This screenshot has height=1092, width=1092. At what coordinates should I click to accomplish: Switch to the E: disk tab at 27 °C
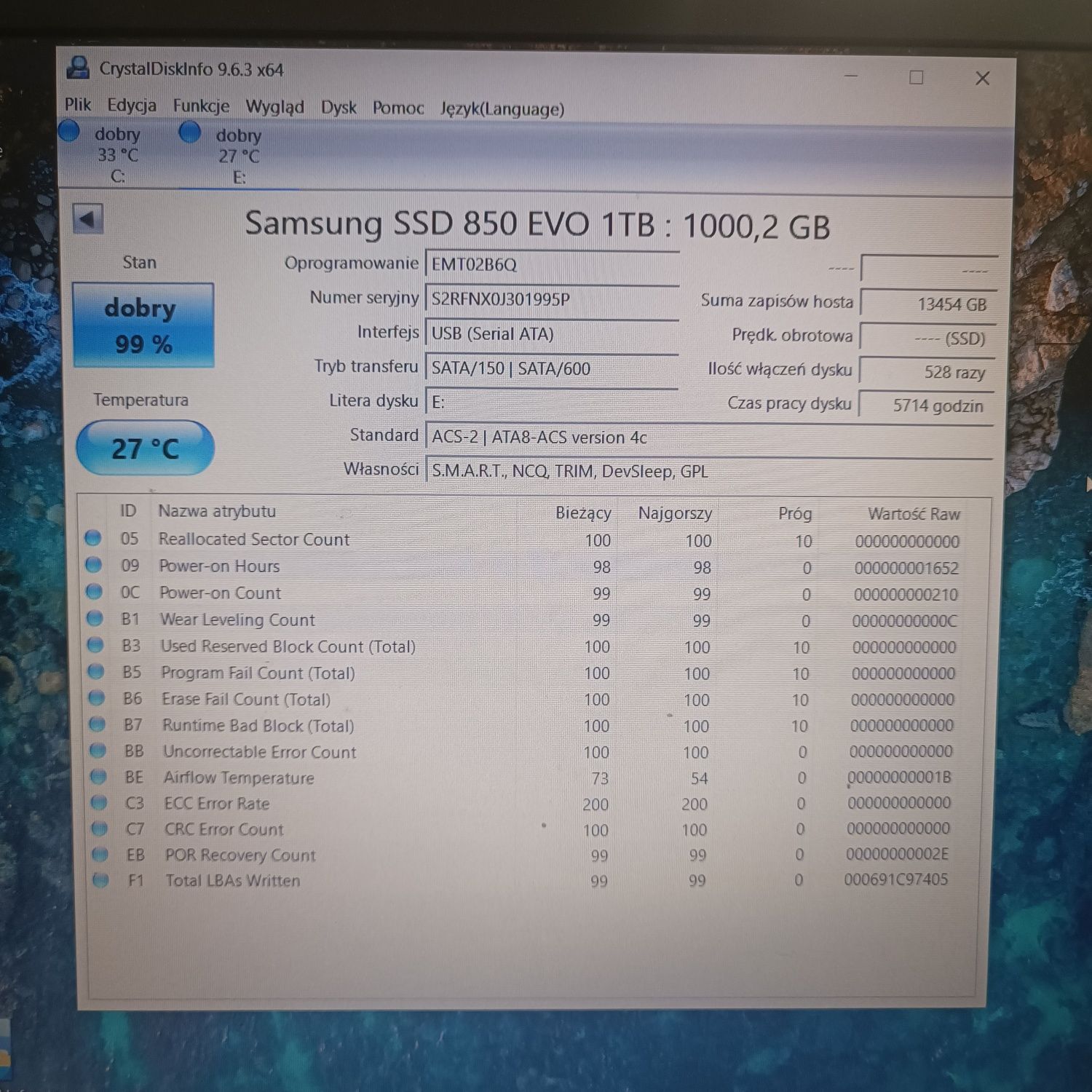coord(237,156)
